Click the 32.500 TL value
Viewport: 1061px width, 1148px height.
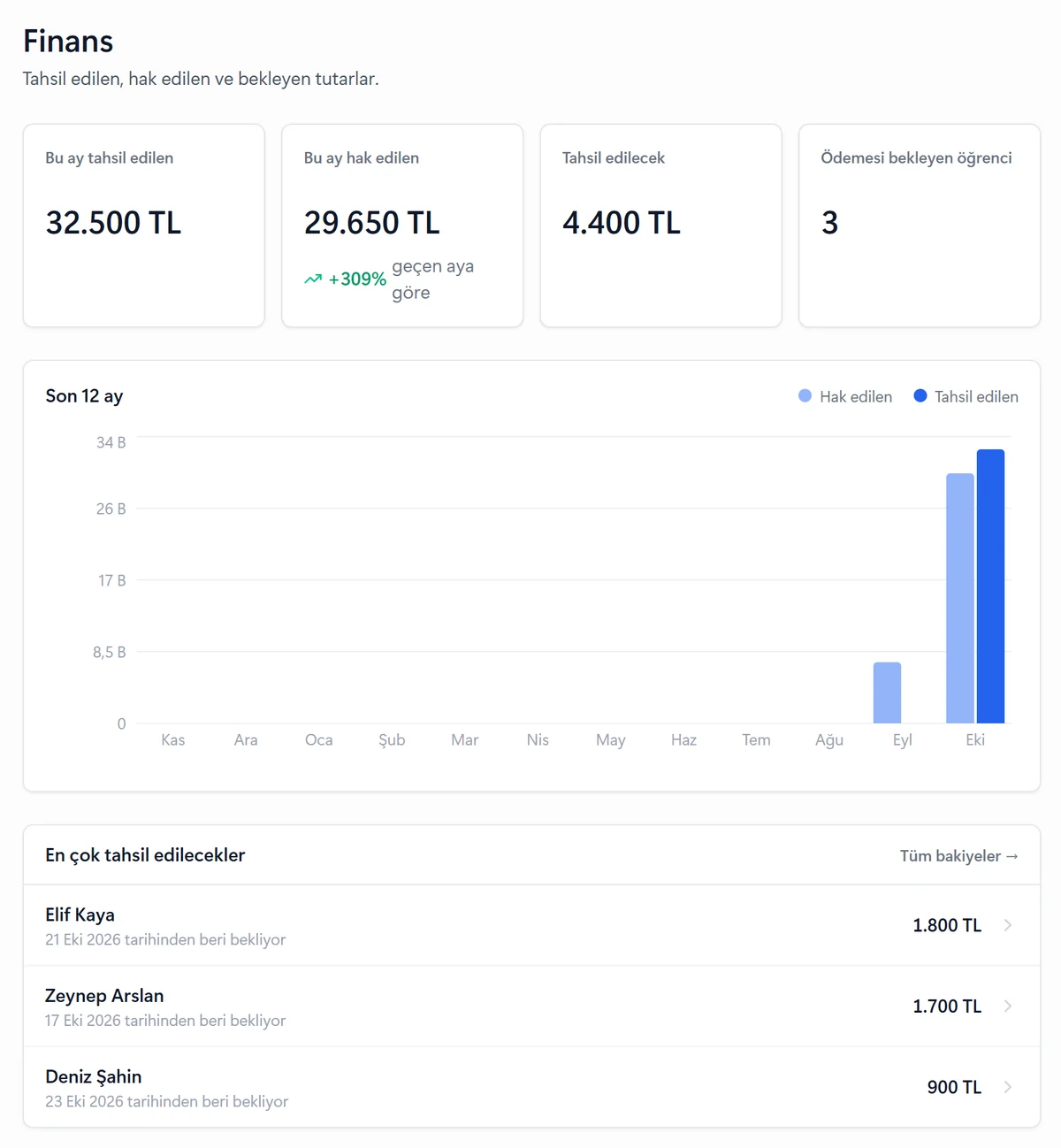[113, 223]
